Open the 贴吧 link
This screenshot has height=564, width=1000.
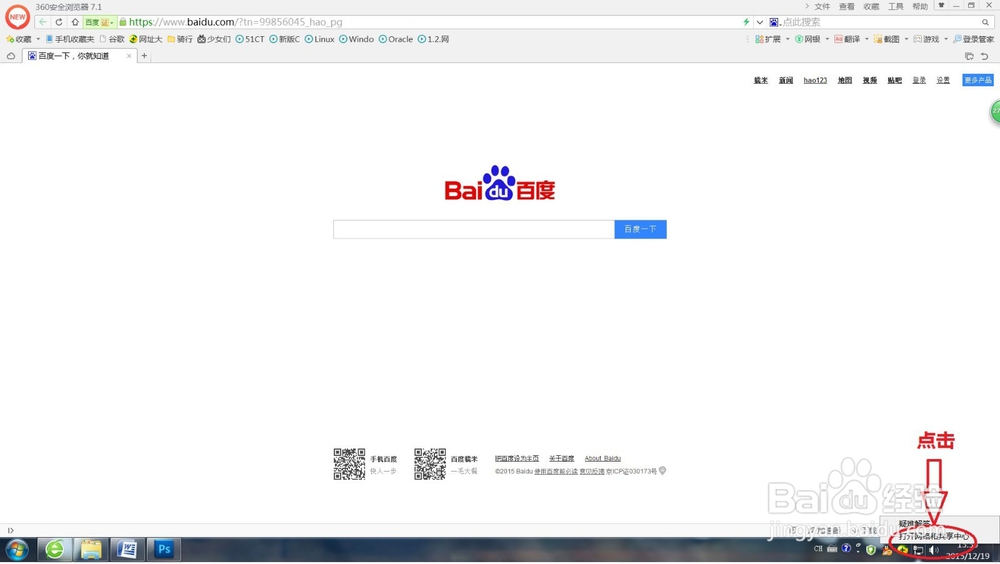[x=895, y=80]
